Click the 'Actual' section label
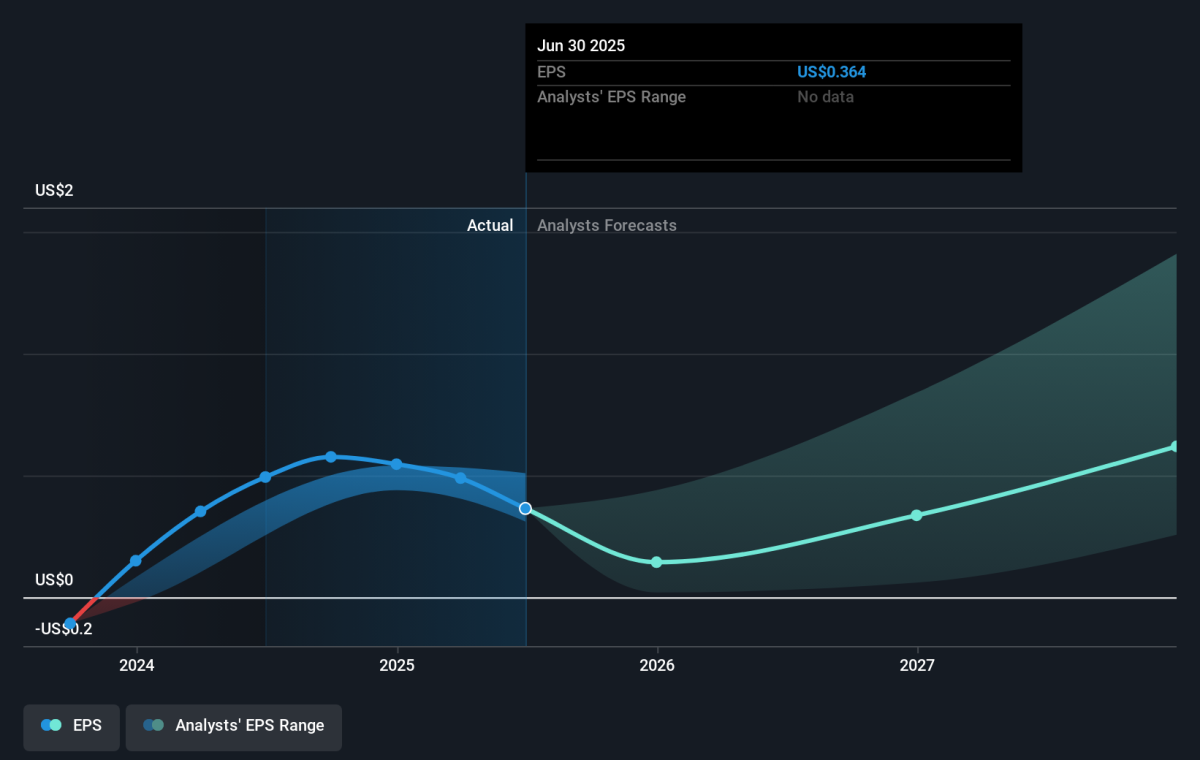 pos(490,226)
